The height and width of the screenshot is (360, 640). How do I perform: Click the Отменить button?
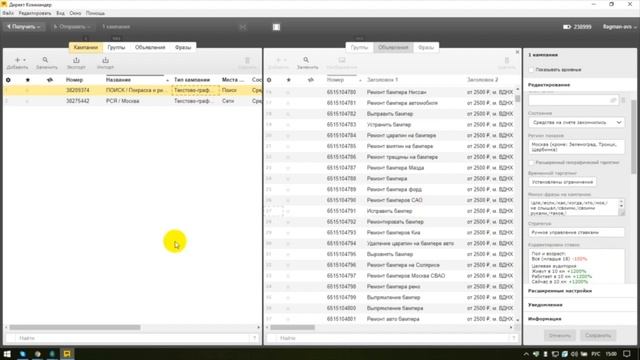pos(560,336)
